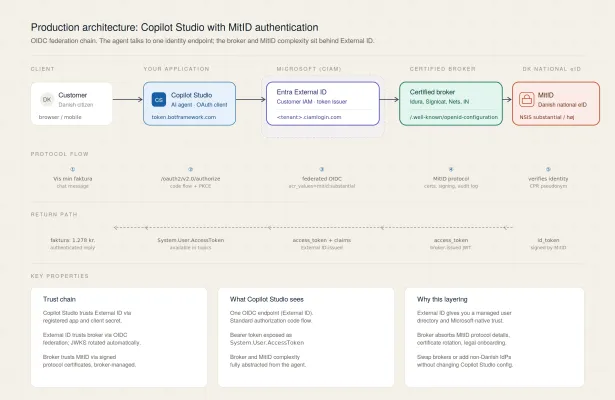This screenshot has width=615, height=400.
Task: Click the 'broker-issued JWT' caption
Action: tap(451, 247)
